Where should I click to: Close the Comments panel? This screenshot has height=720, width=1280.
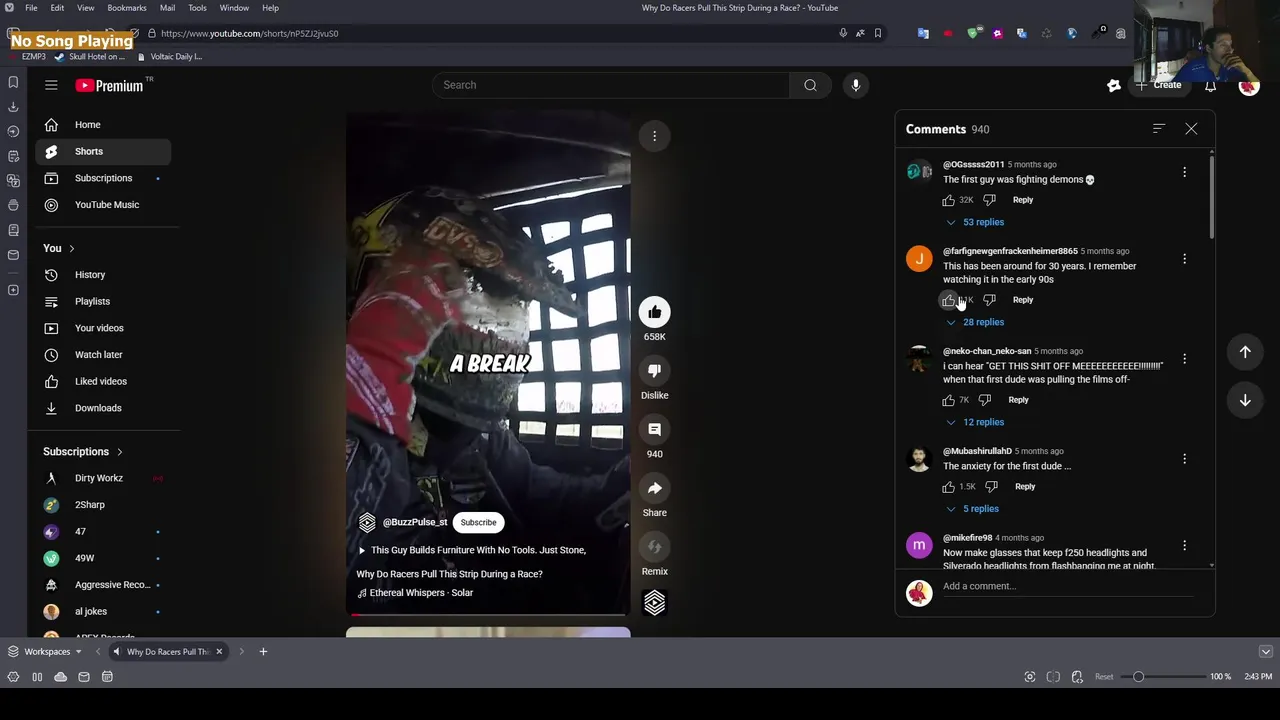pos(1191,129)
